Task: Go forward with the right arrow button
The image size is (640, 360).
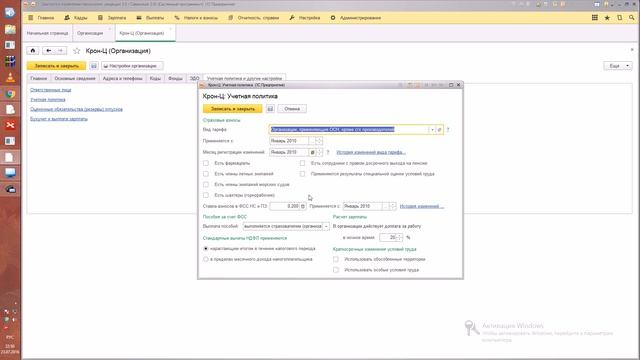Action: (x=60, y=51)
